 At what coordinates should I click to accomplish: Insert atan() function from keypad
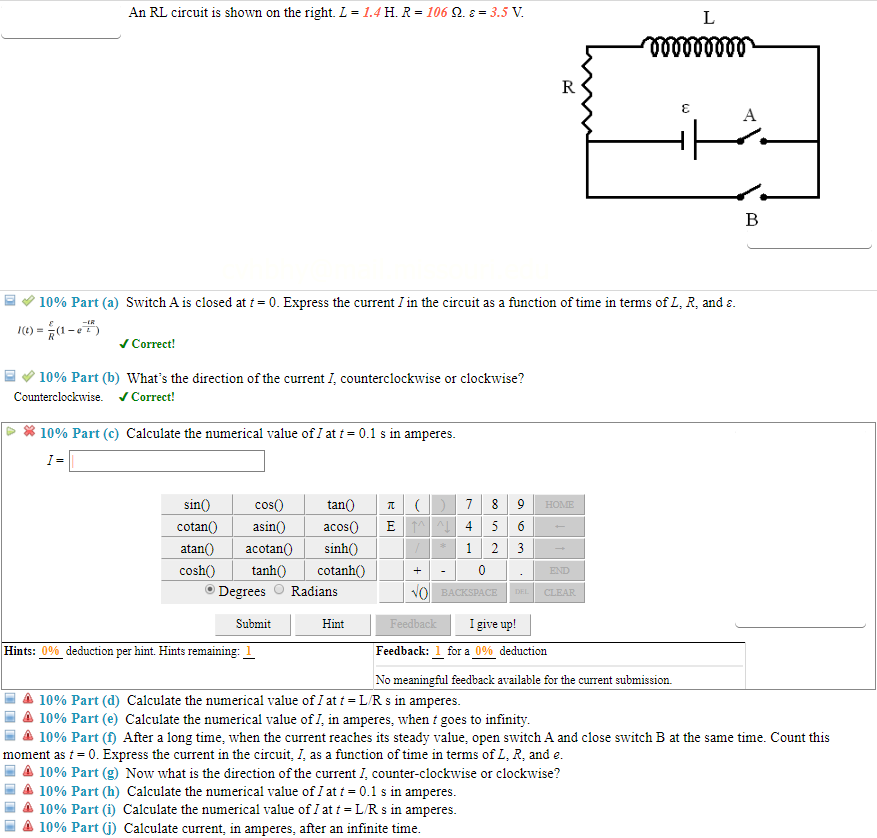click(x=197, y=549)
